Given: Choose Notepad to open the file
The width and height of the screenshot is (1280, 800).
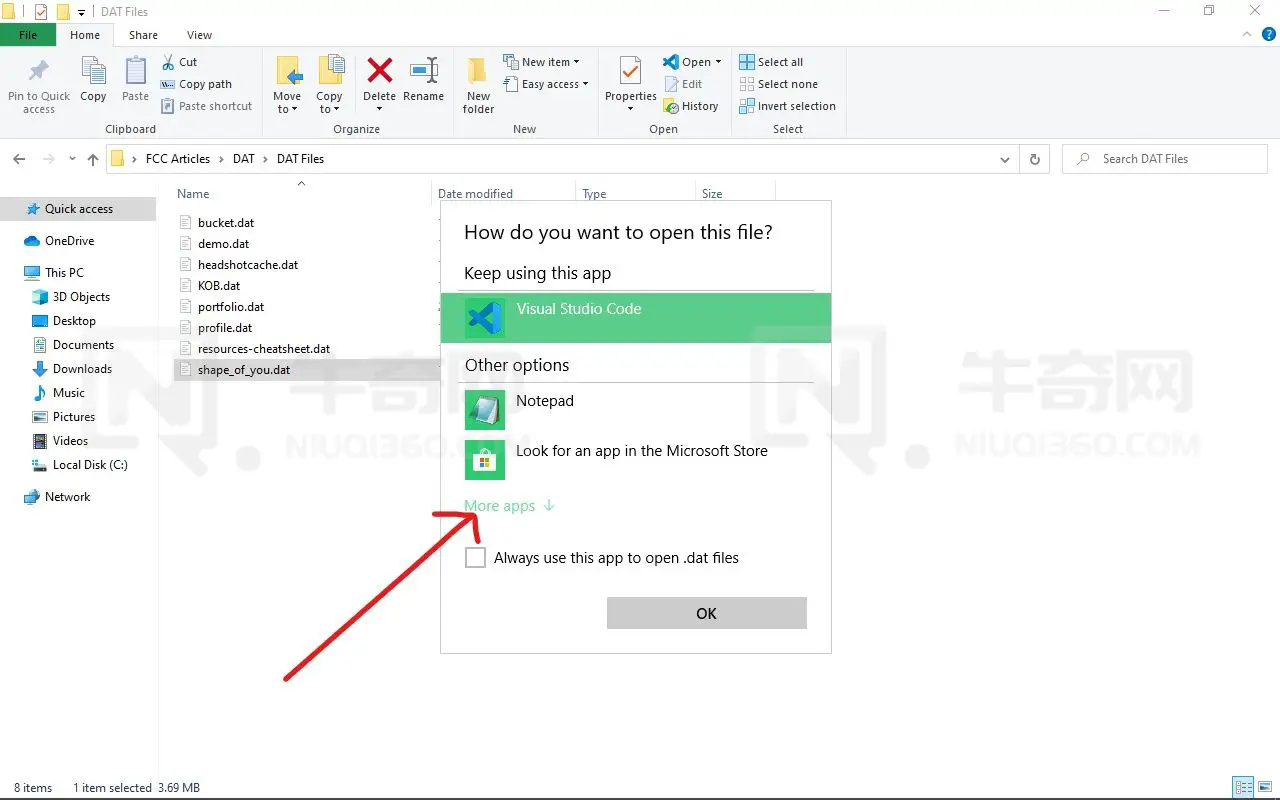Looking at the screenshot, I should point(636,408).
